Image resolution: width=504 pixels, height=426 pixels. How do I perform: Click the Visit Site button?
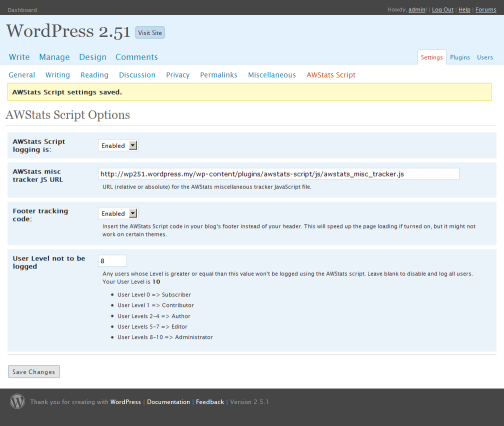click(150, 33)
